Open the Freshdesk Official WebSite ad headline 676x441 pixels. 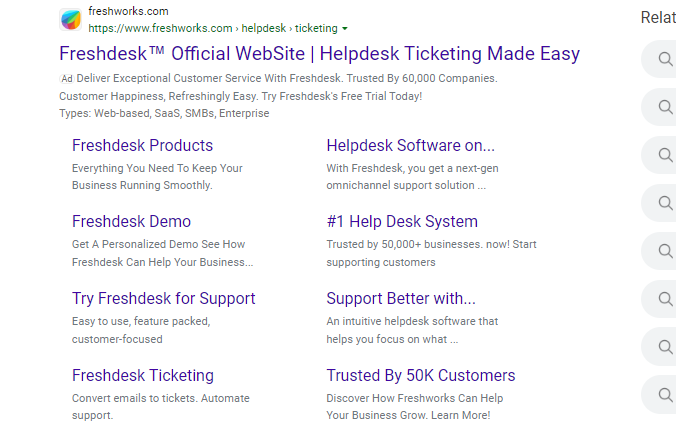coord(319,54)
